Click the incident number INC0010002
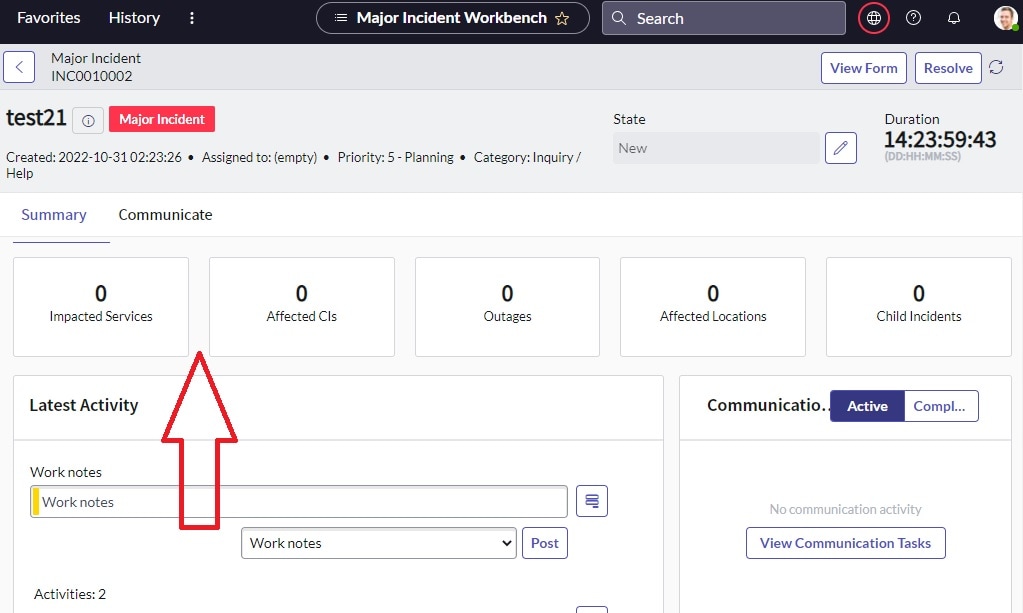The image size is (1023, 613). click(92, 76)
